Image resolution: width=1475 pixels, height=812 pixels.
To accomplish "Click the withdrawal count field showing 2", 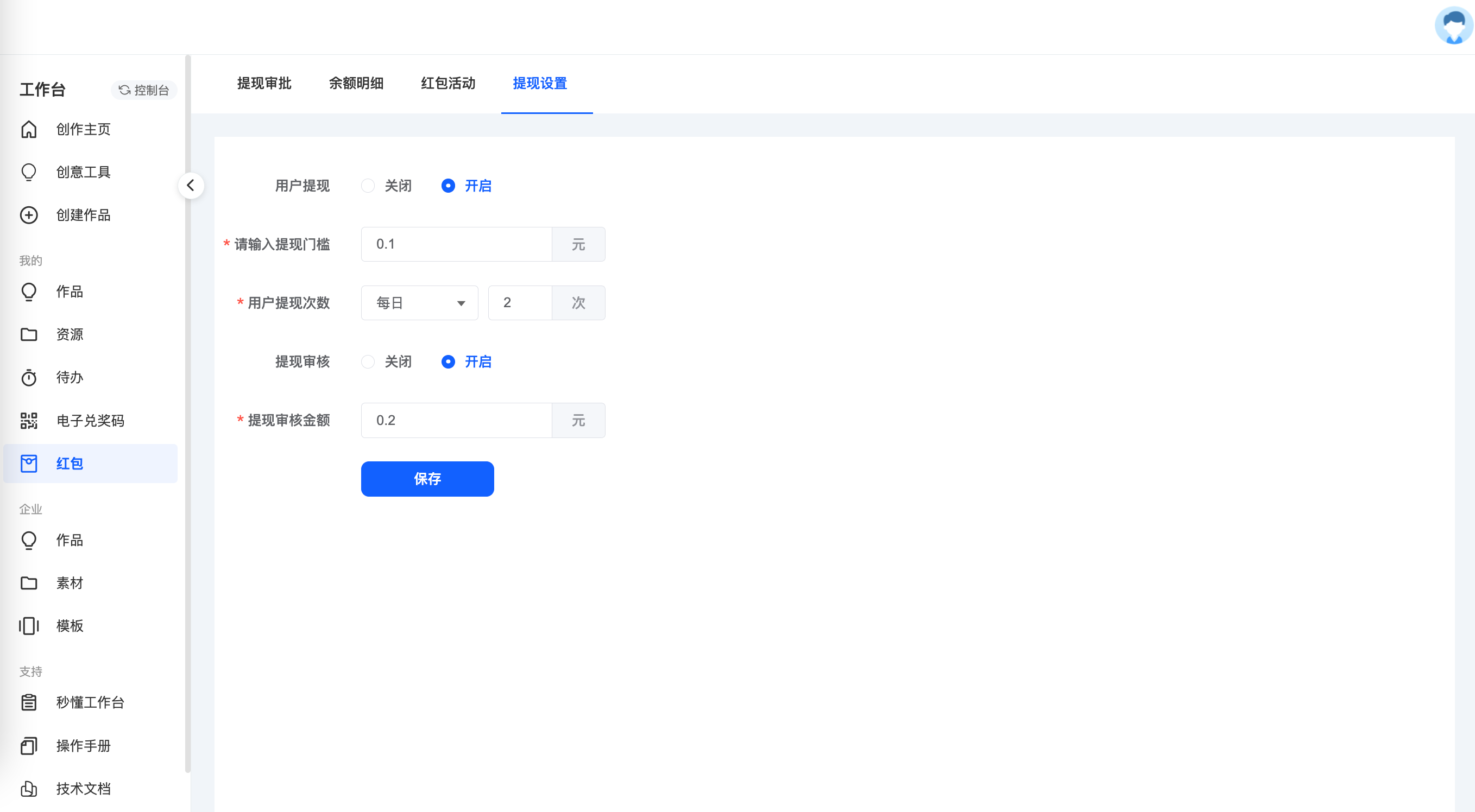I will point(520,303).
